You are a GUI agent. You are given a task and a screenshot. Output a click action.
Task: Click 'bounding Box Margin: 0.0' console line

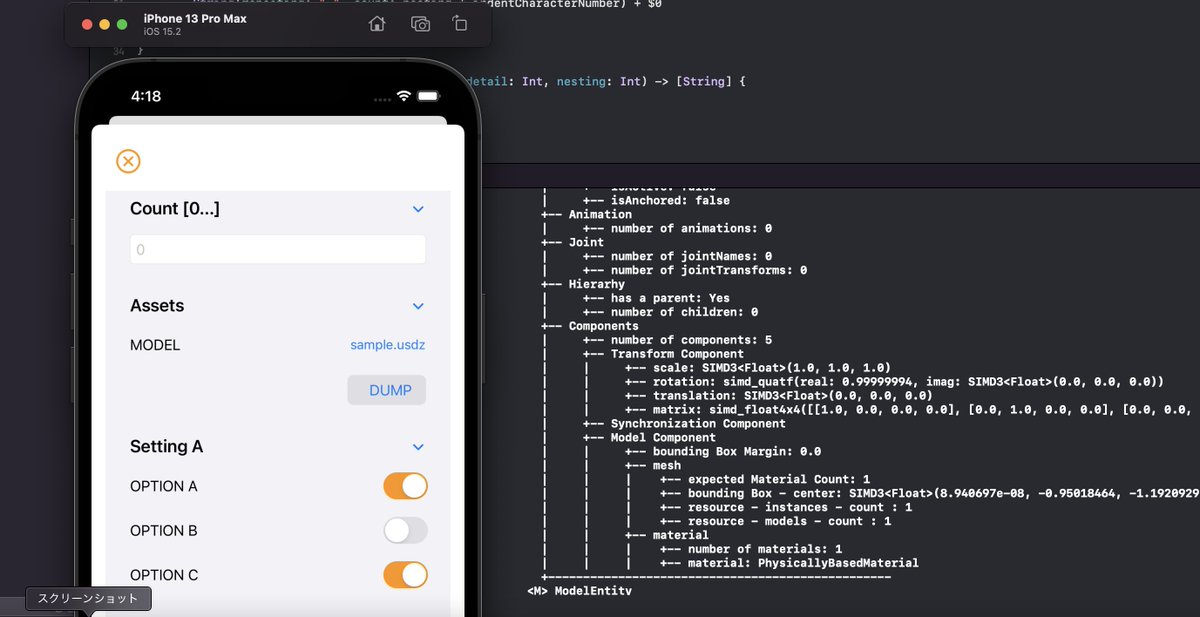[x=736, y=452]
